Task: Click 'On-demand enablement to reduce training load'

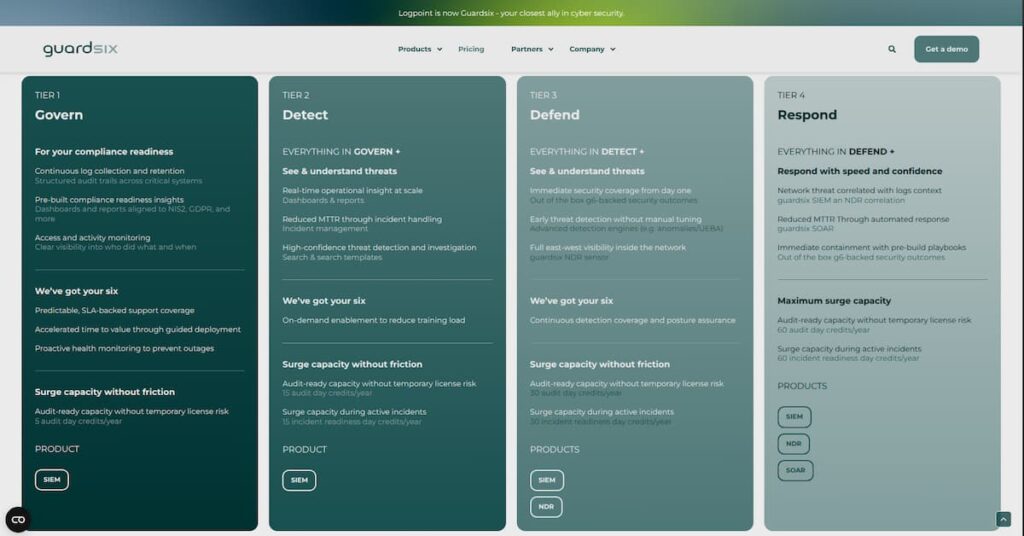Action: pyautogui.click(x=374, y=321)
